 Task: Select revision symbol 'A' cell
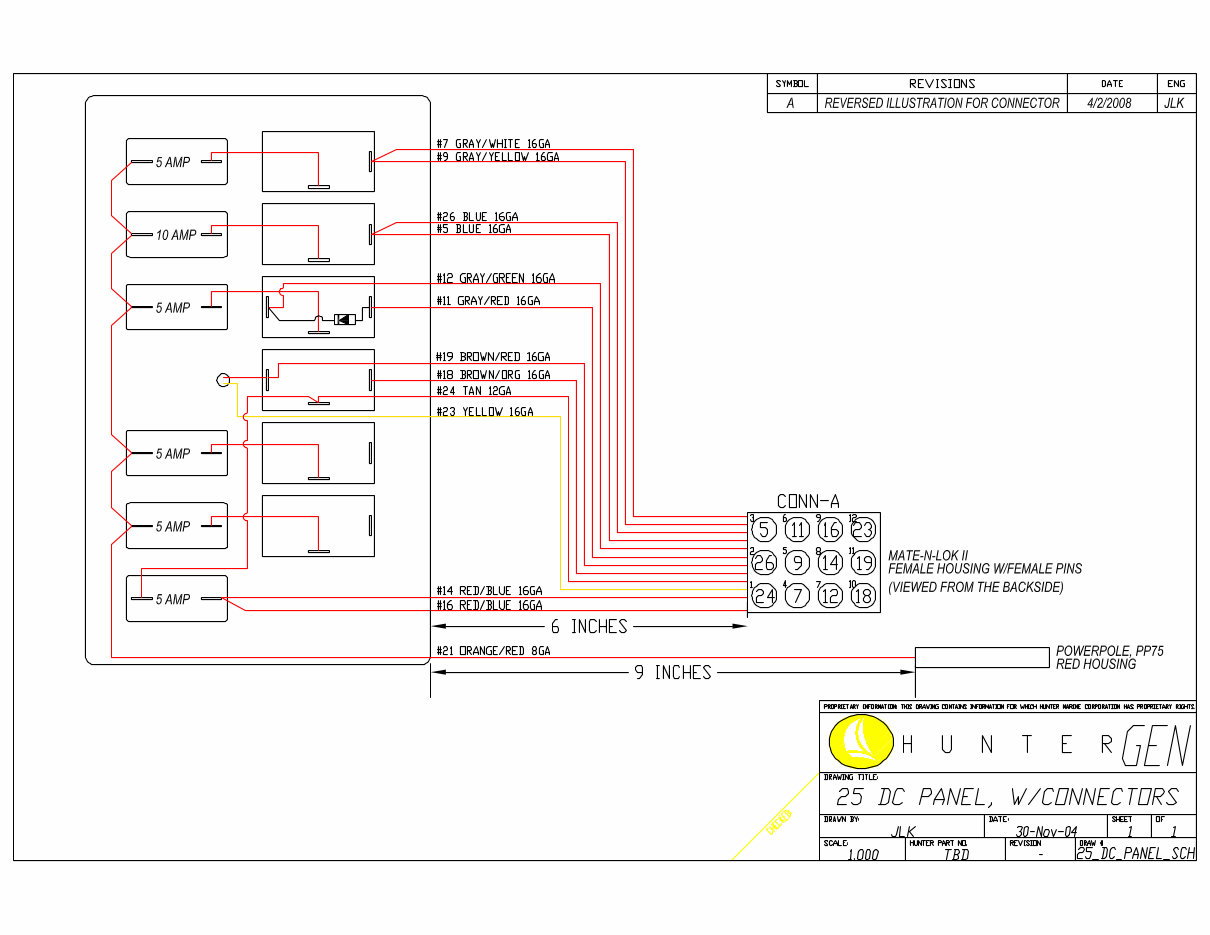click(x=791, y=103)
